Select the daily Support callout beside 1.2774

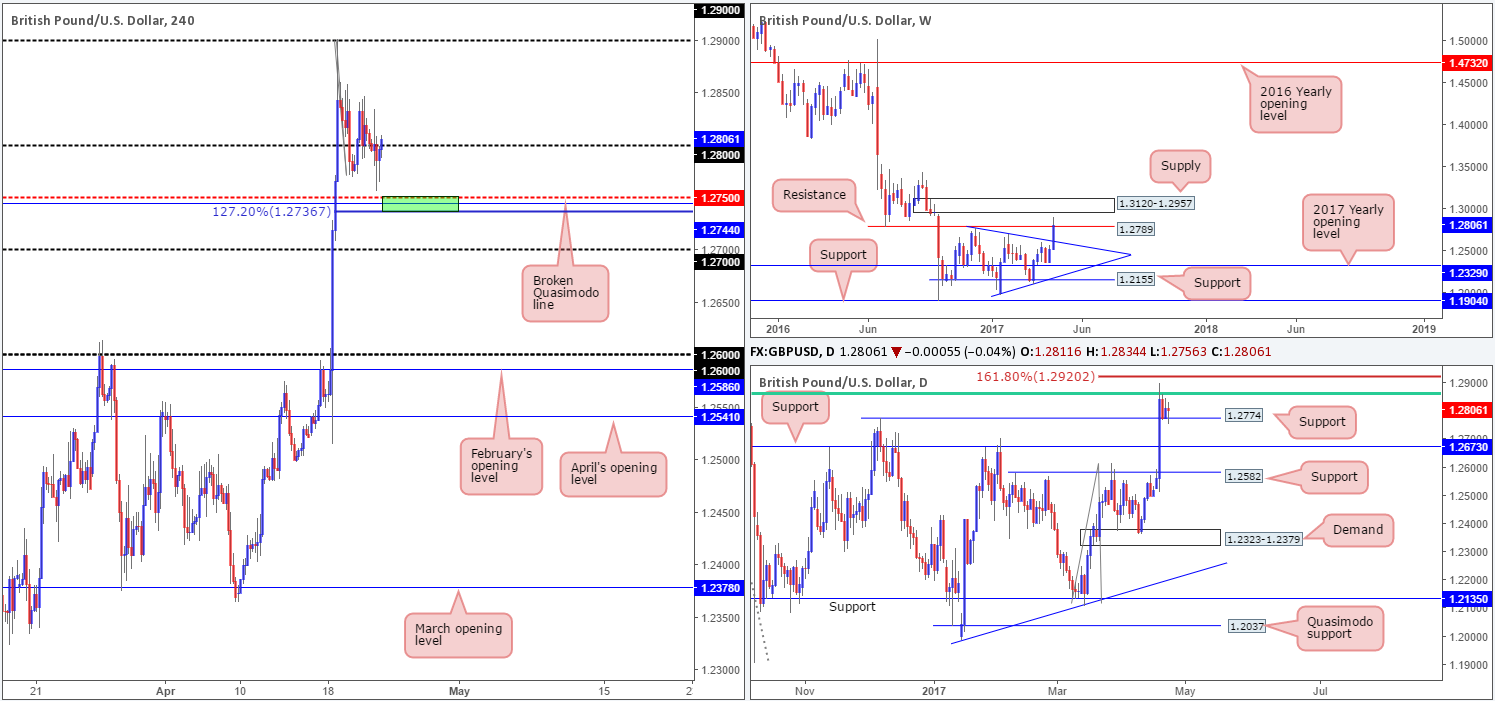[x=1321, y=422]
